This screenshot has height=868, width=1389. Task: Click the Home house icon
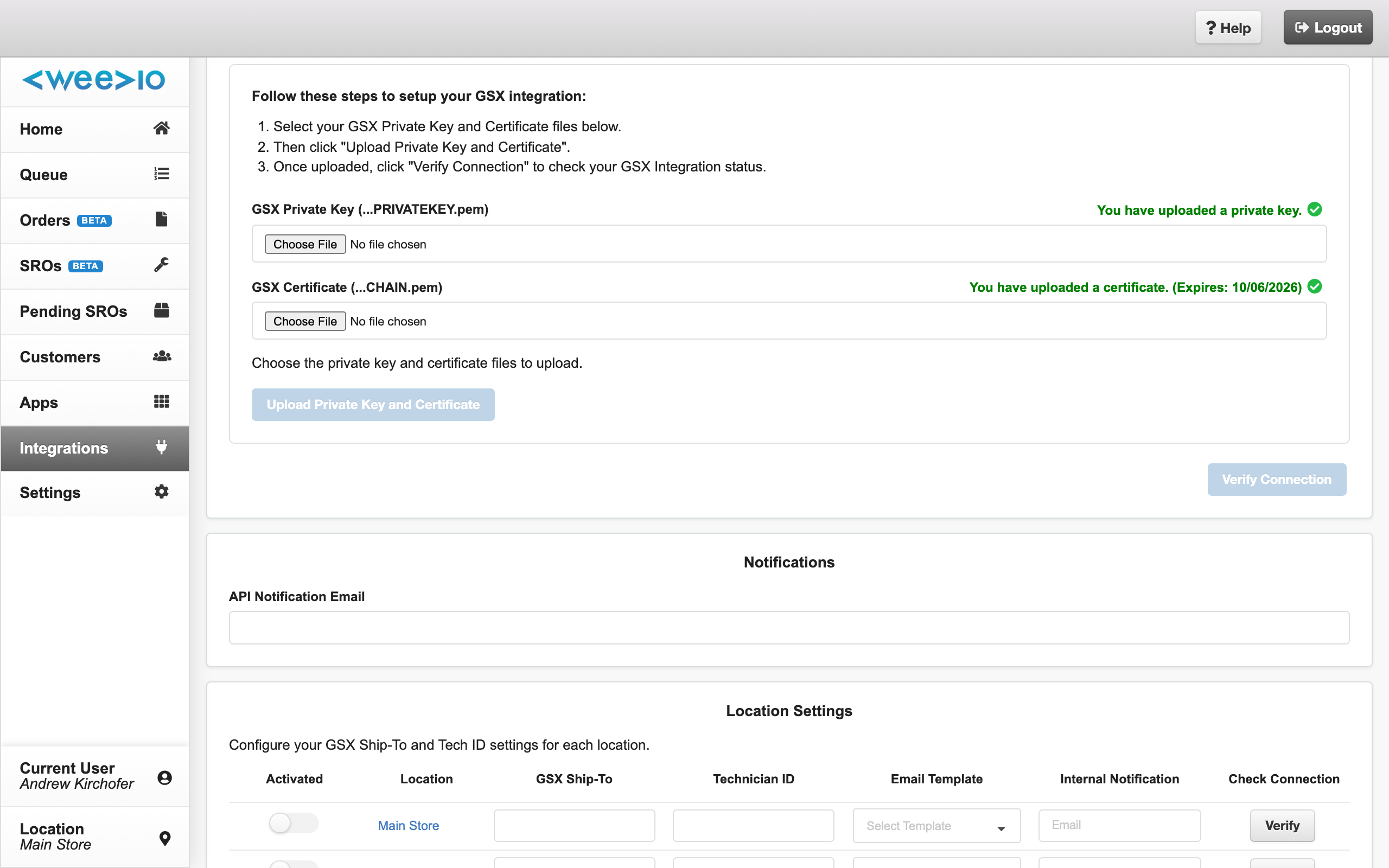tap(161, 128)
